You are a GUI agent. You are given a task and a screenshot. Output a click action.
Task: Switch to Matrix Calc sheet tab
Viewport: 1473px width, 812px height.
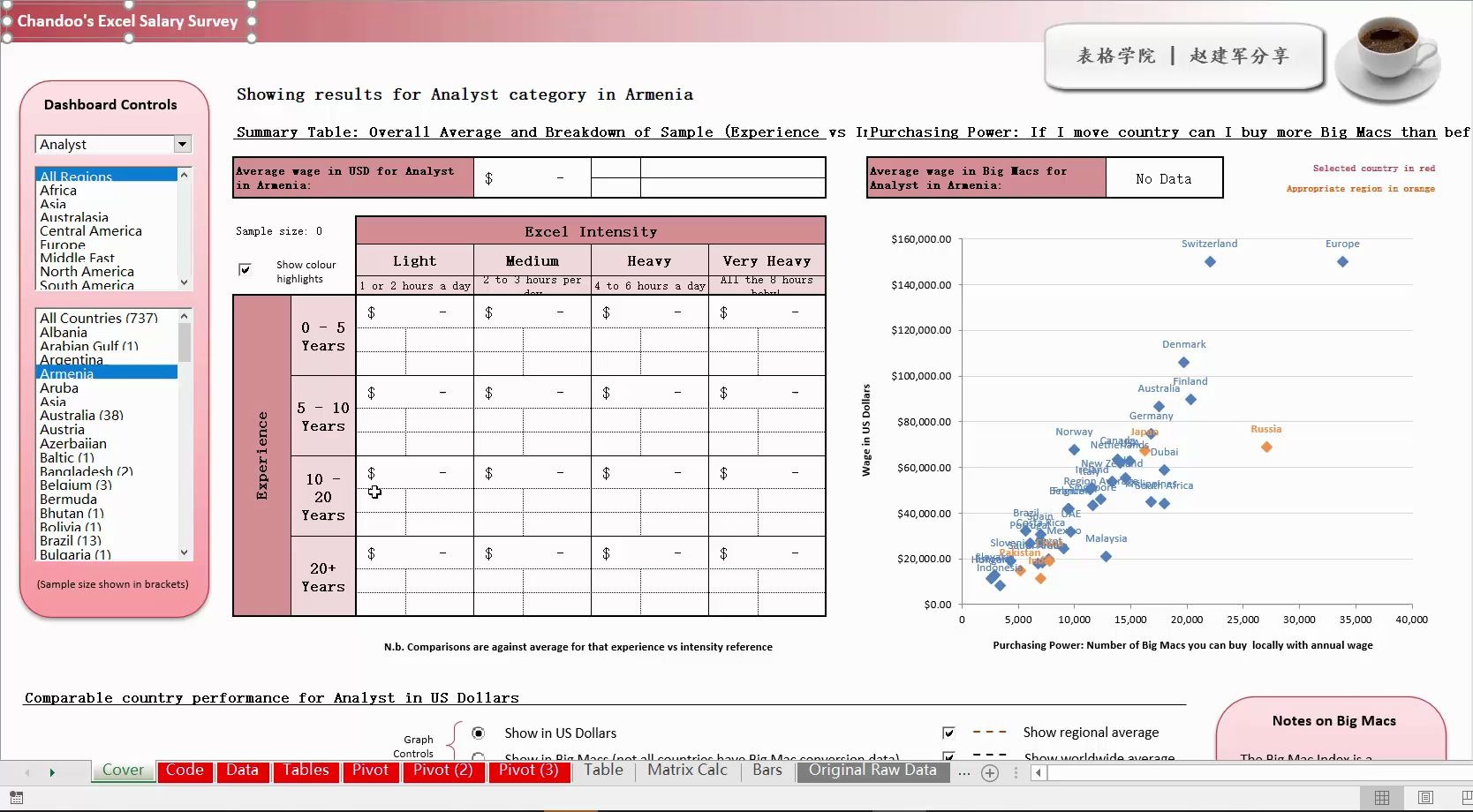(x=687, y=770)
